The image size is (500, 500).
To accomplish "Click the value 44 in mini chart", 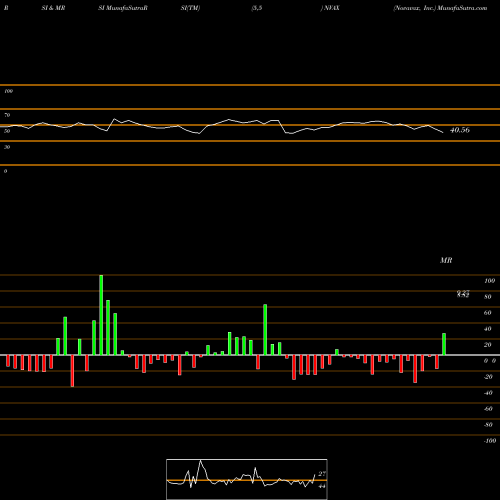I will [x=322, y=486].
